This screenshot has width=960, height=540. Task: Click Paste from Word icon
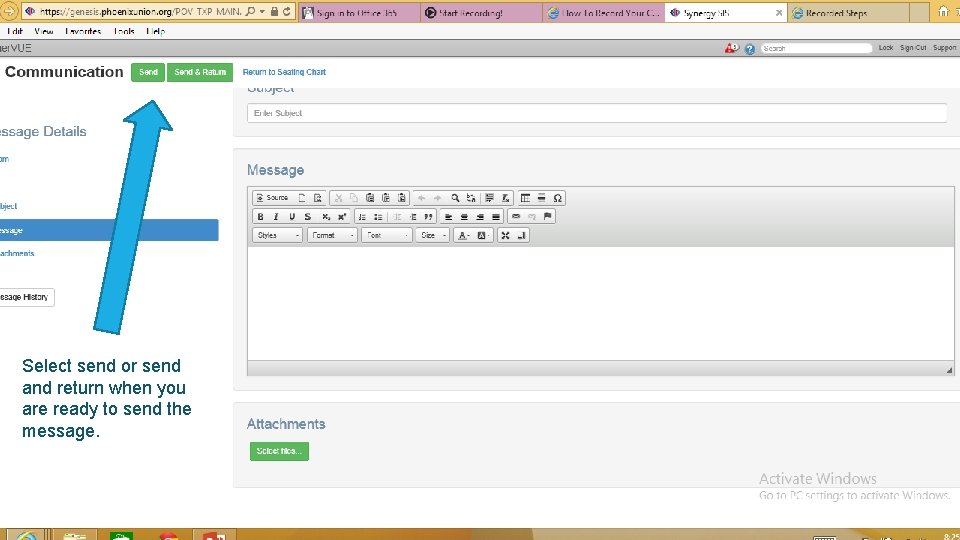pyautogui.click(x=402, y=198)
